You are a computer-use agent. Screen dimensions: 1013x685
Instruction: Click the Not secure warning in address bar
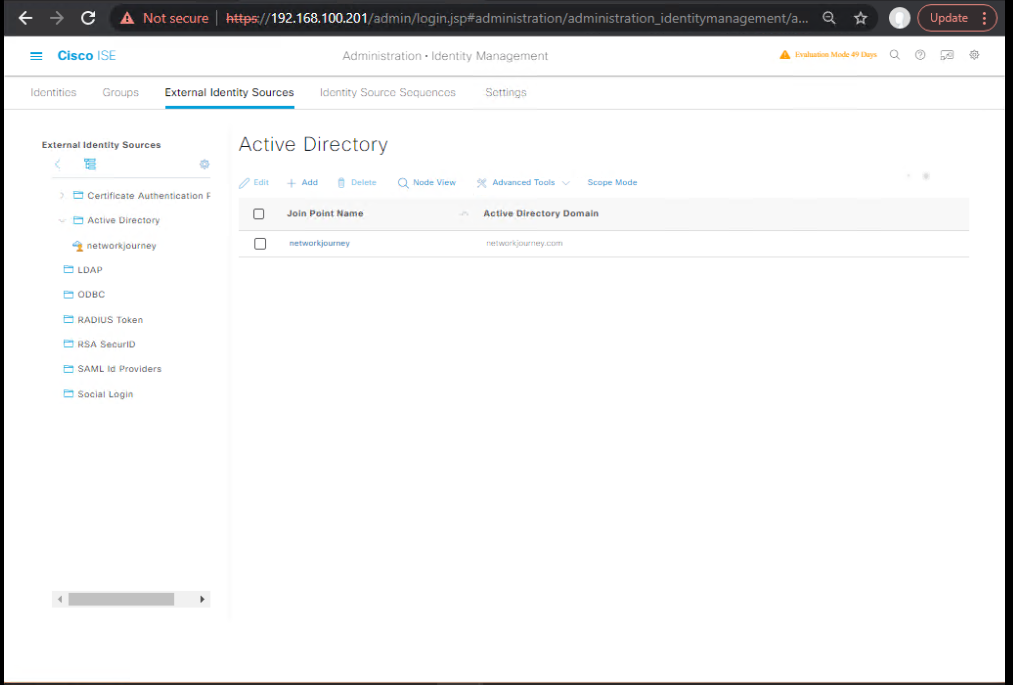[x=165, y=18]
